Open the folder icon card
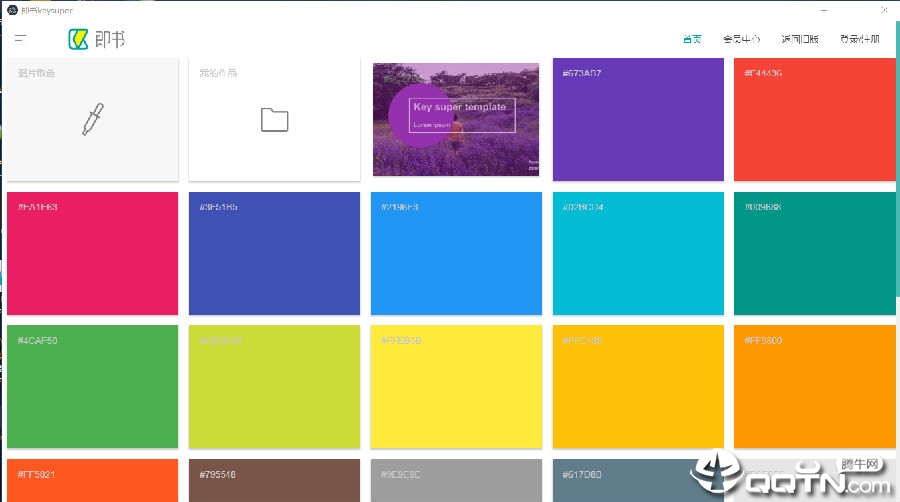The height and width of the screenshot is (502, 900). tap(274, 120)
